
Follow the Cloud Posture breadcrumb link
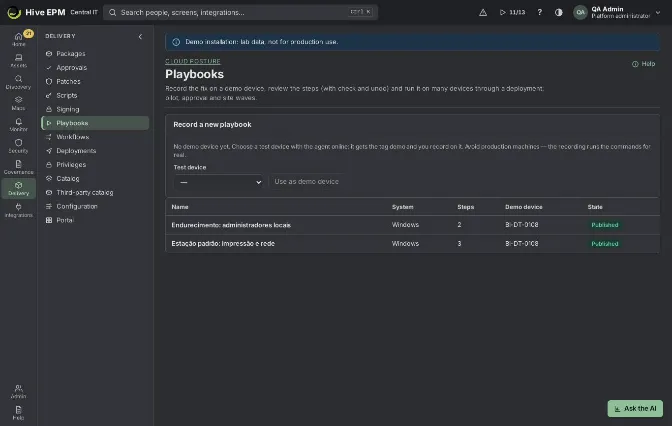click(x=193, y=61)
